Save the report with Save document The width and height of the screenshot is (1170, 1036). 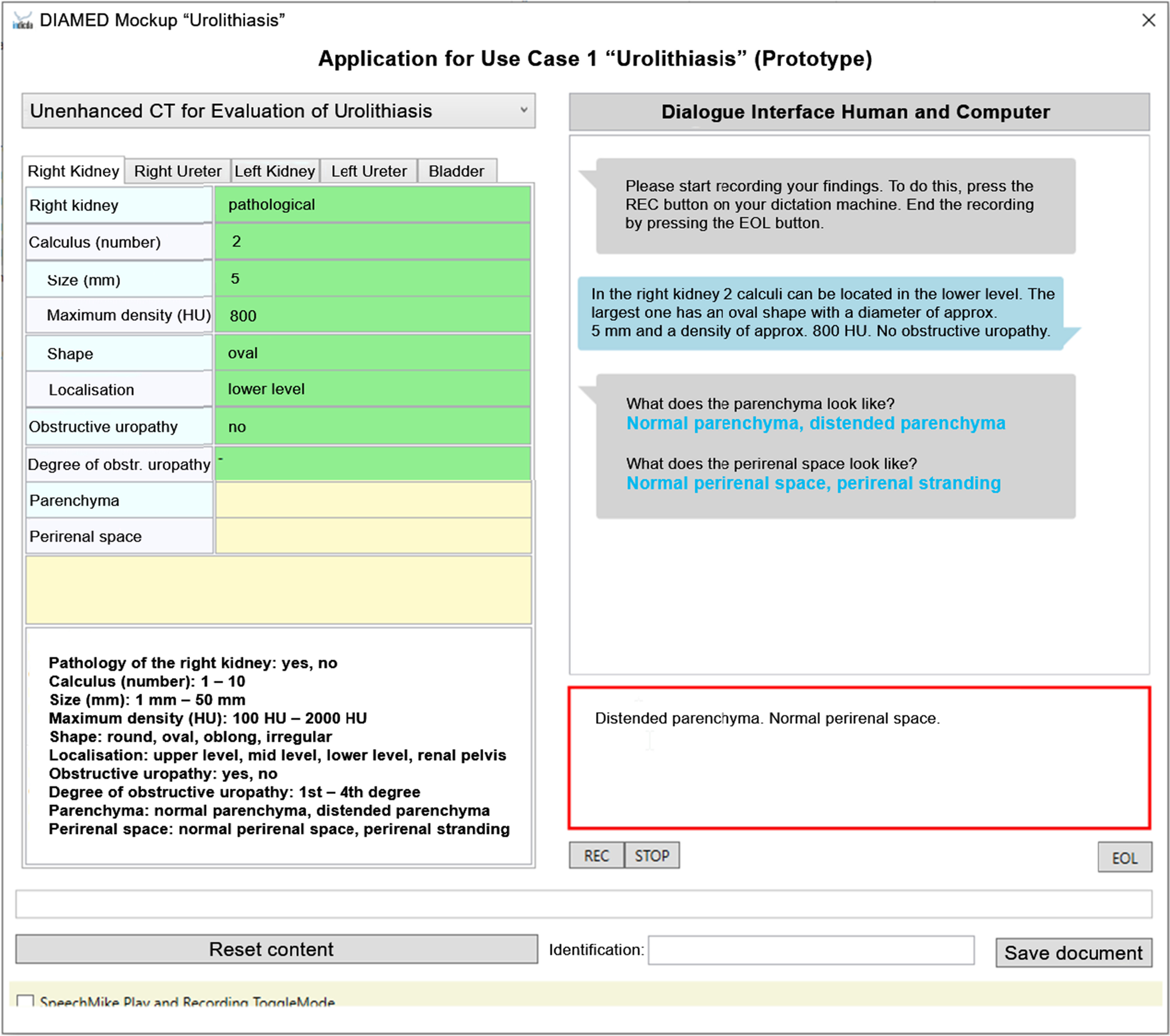[x=1073, y=952]
